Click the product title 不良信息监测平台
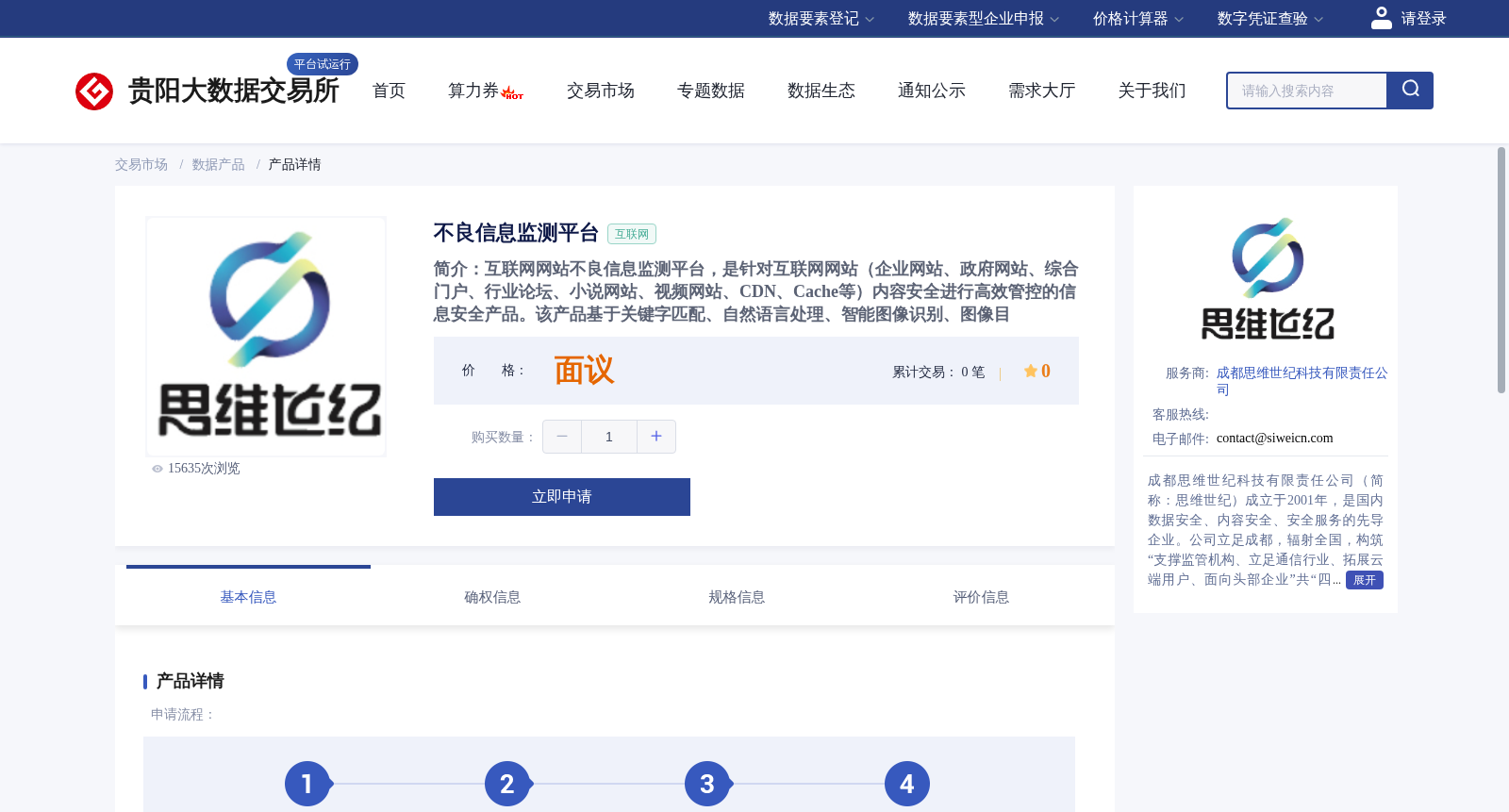The height and width of the screenshot is (812, 1509). coord(516,233)
